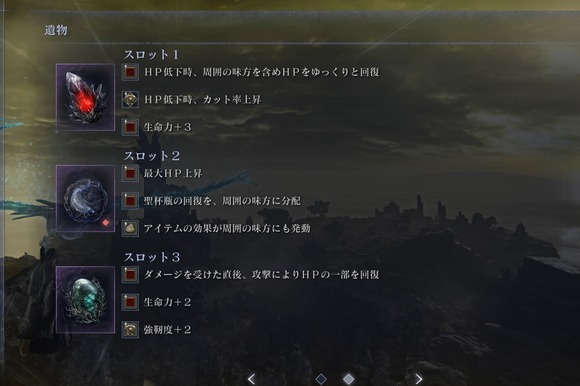
Task: Select the second page diamond indicator
Action: [x=348, y=379]
